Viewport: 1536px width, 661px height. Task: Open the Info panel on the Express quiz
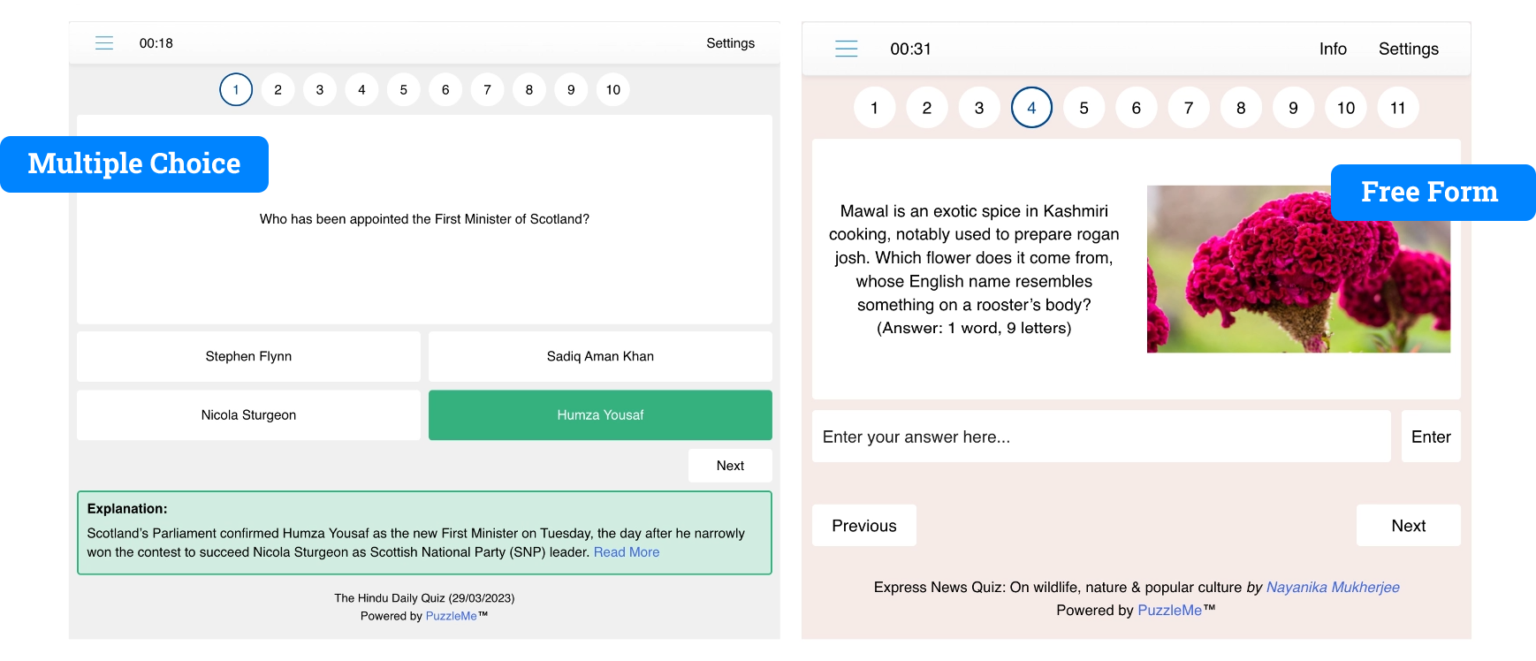tap(1333, 48)
